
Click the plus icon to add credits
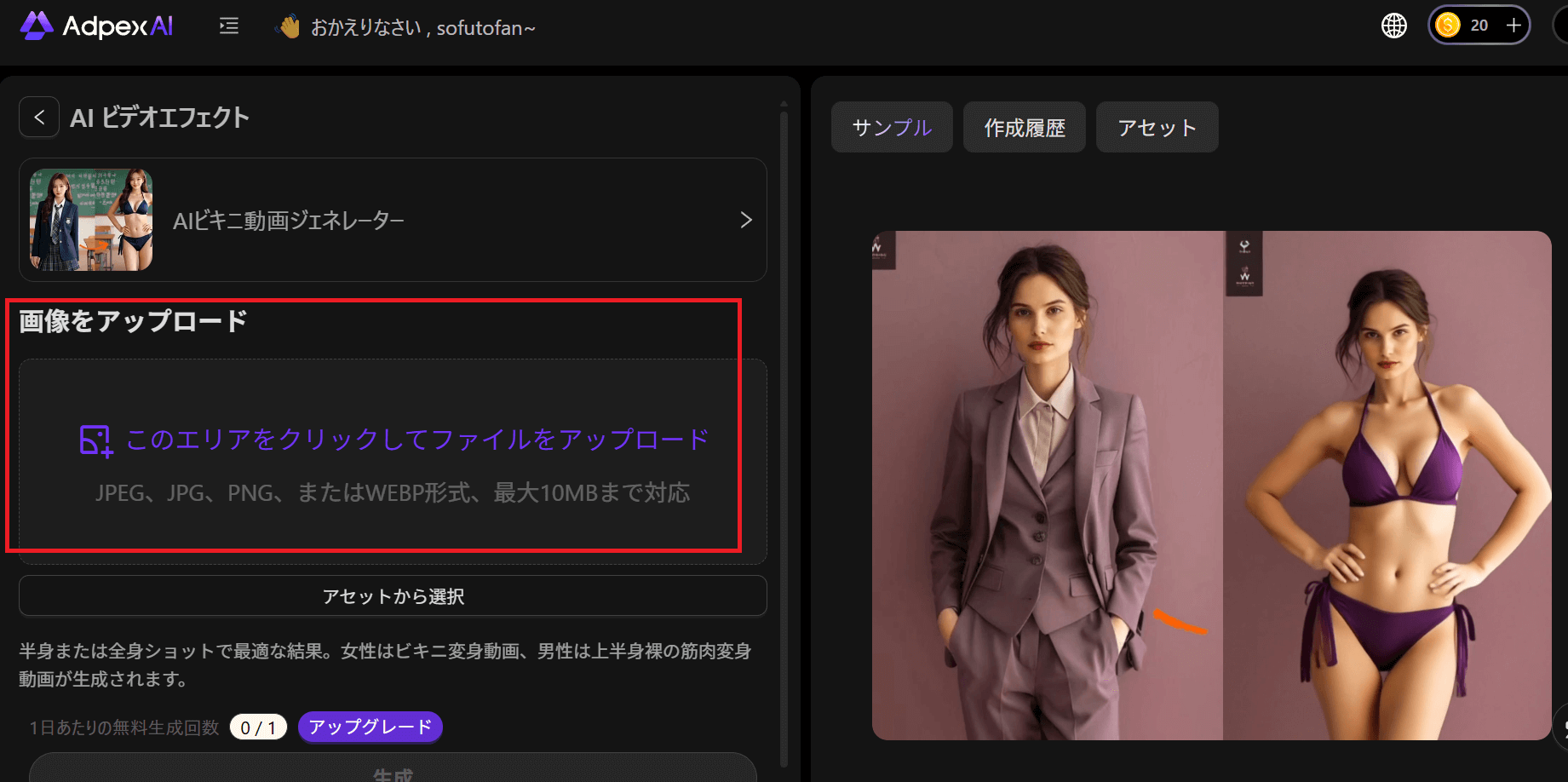coord(1514,24)
